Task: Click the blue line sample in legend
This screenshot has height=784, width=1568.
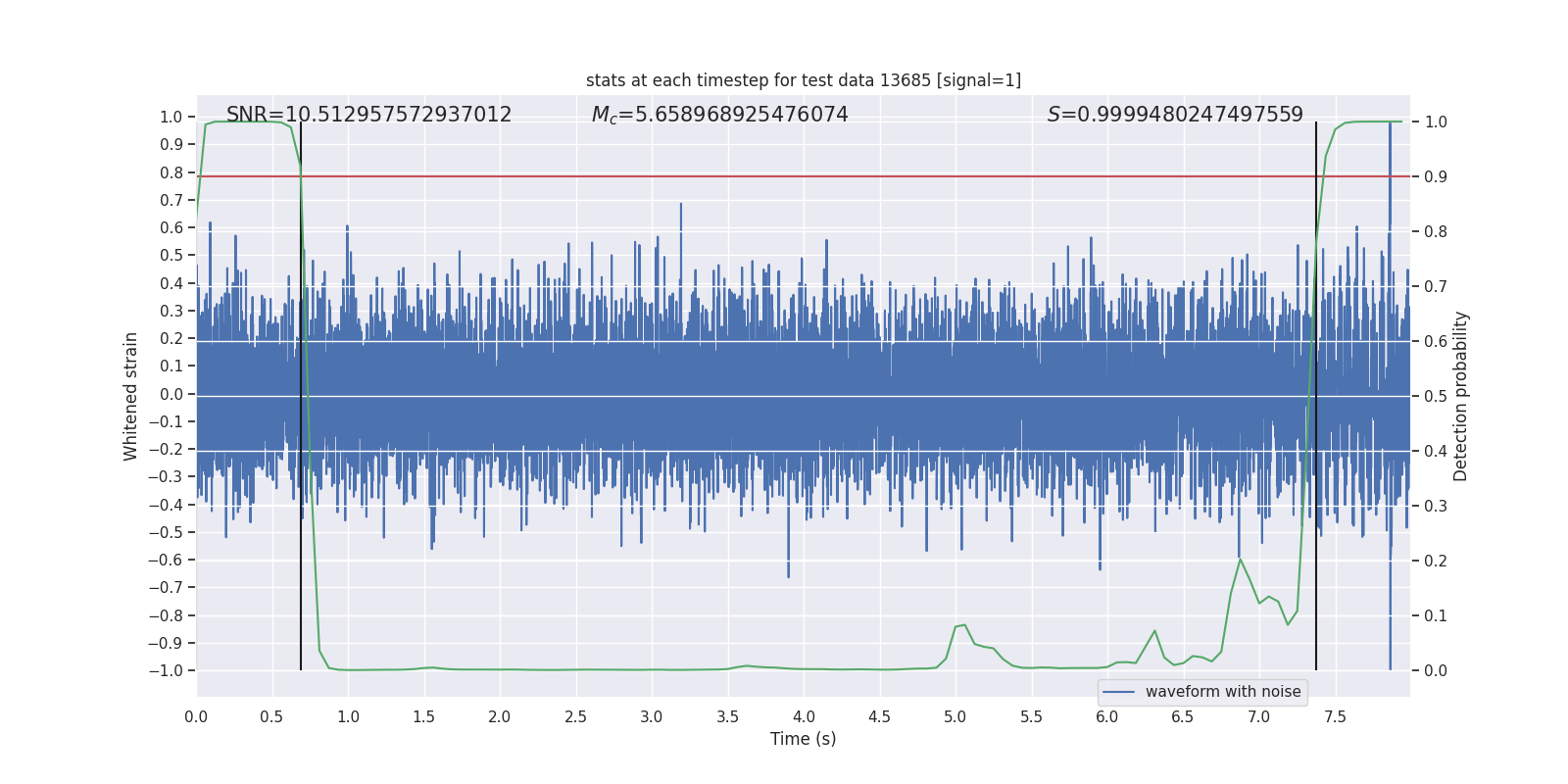Action: (x=1118, y=692)
